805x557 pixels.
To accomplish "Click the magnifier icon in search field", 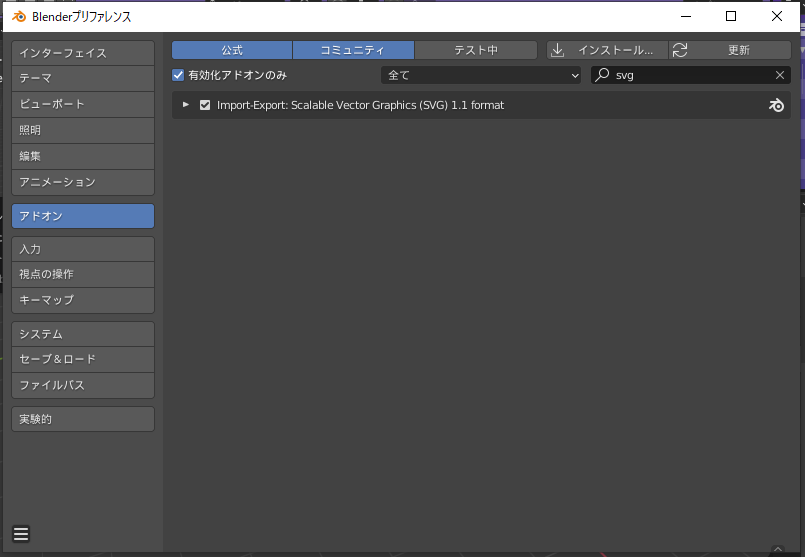I will [602, 75].
